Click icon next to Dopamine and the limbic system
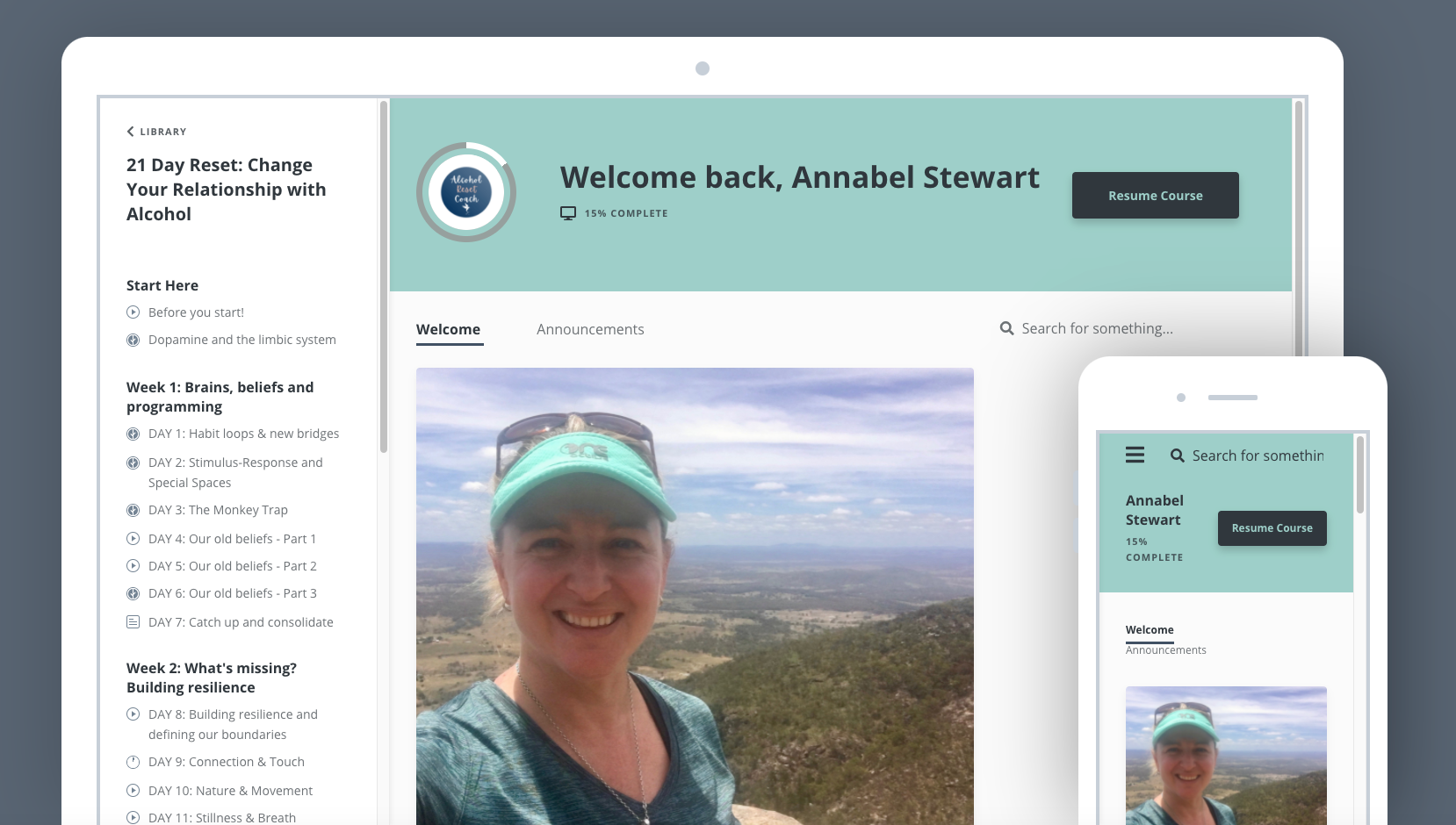Image resolution: width=1456 pixels, height=825 pixels. pyautogui.click(x=133, y=340)
